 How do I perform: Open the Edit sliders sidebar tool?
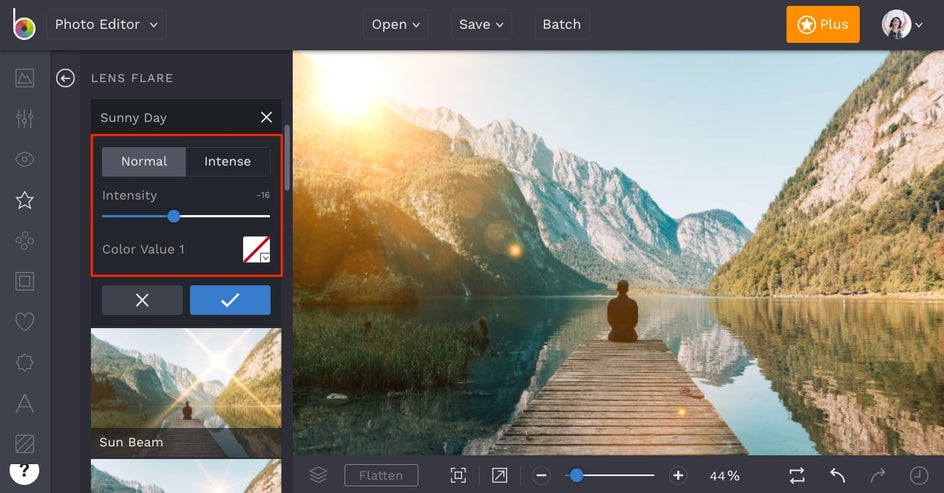pos(25,119)
